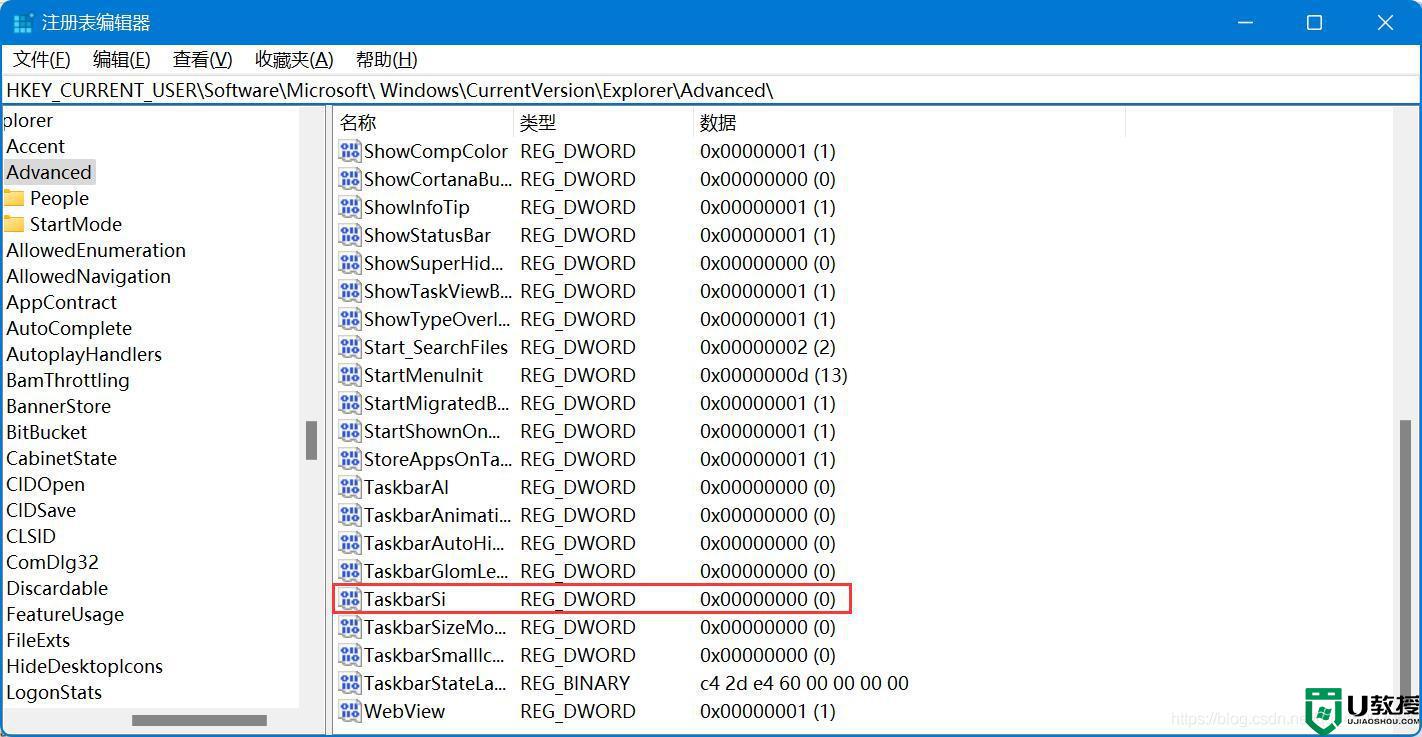Click the tree pane vertical scrollbar thumb
This screenshot has height=737, width=1422.
coord(312,440)
